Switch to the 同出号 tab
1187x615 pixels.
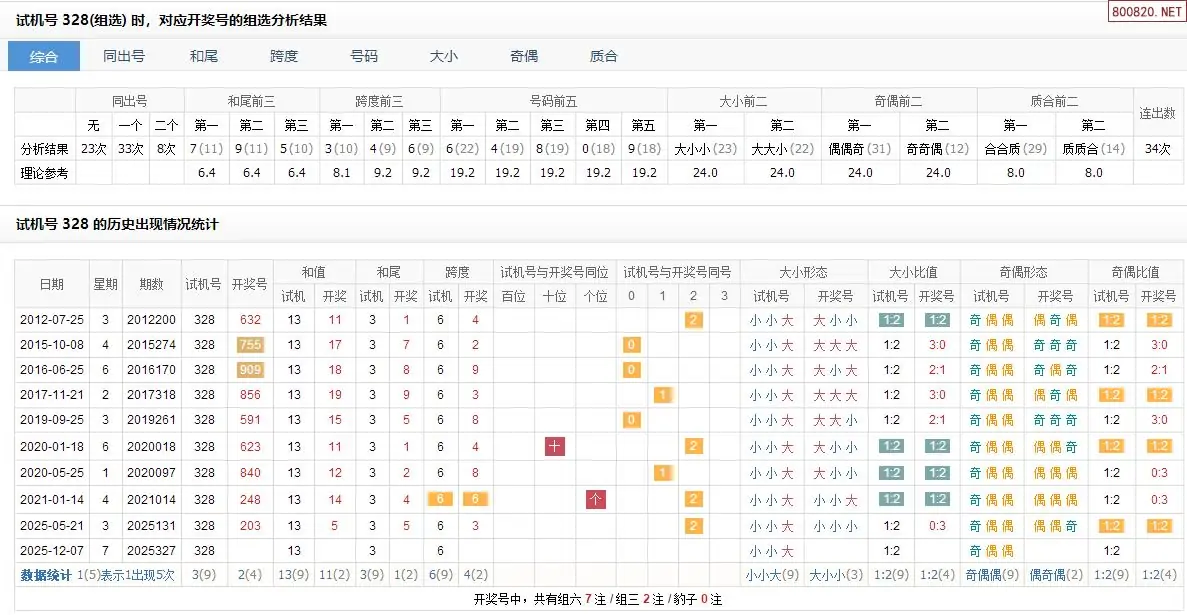124,56
